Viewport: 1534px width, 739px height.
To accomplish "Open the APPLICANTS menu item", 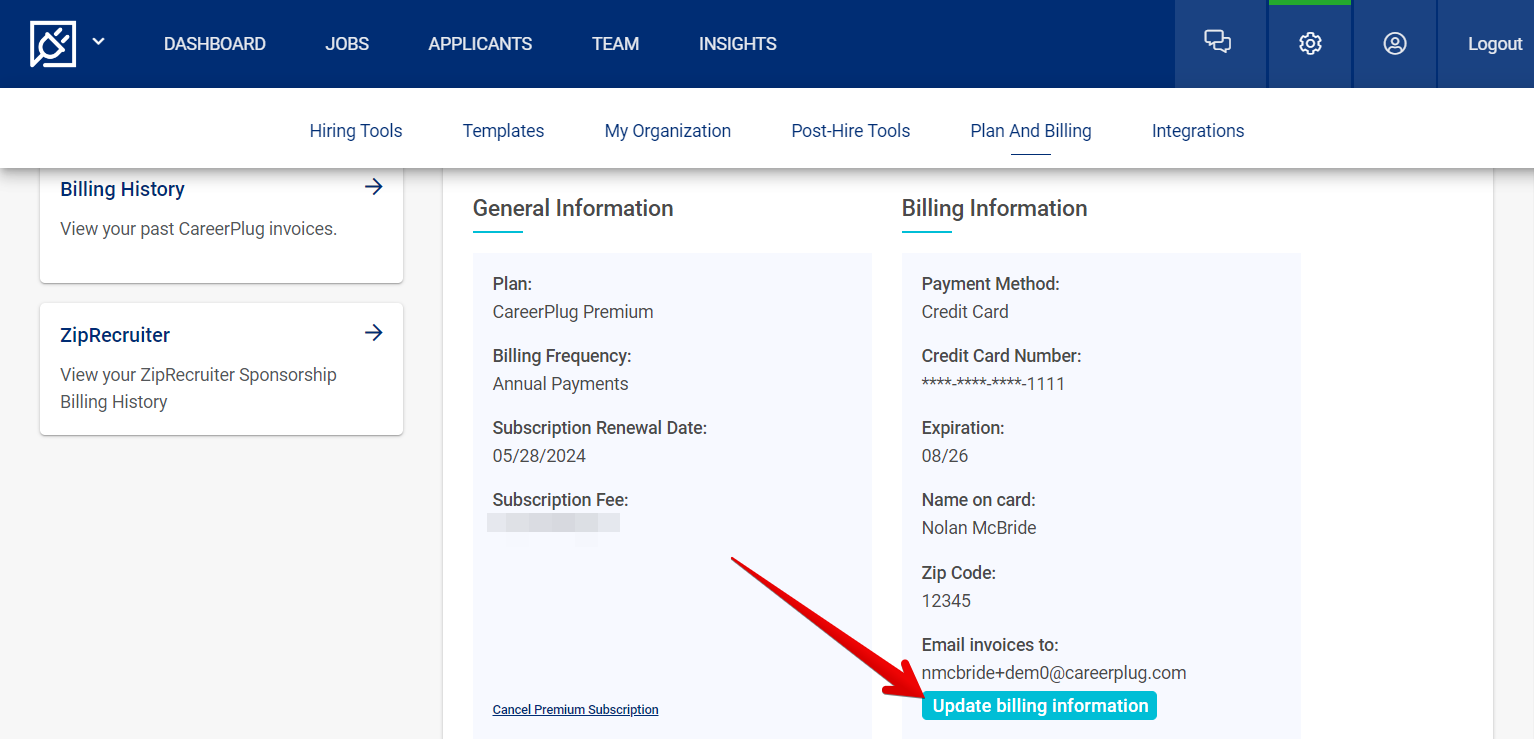I will point(480,44).
